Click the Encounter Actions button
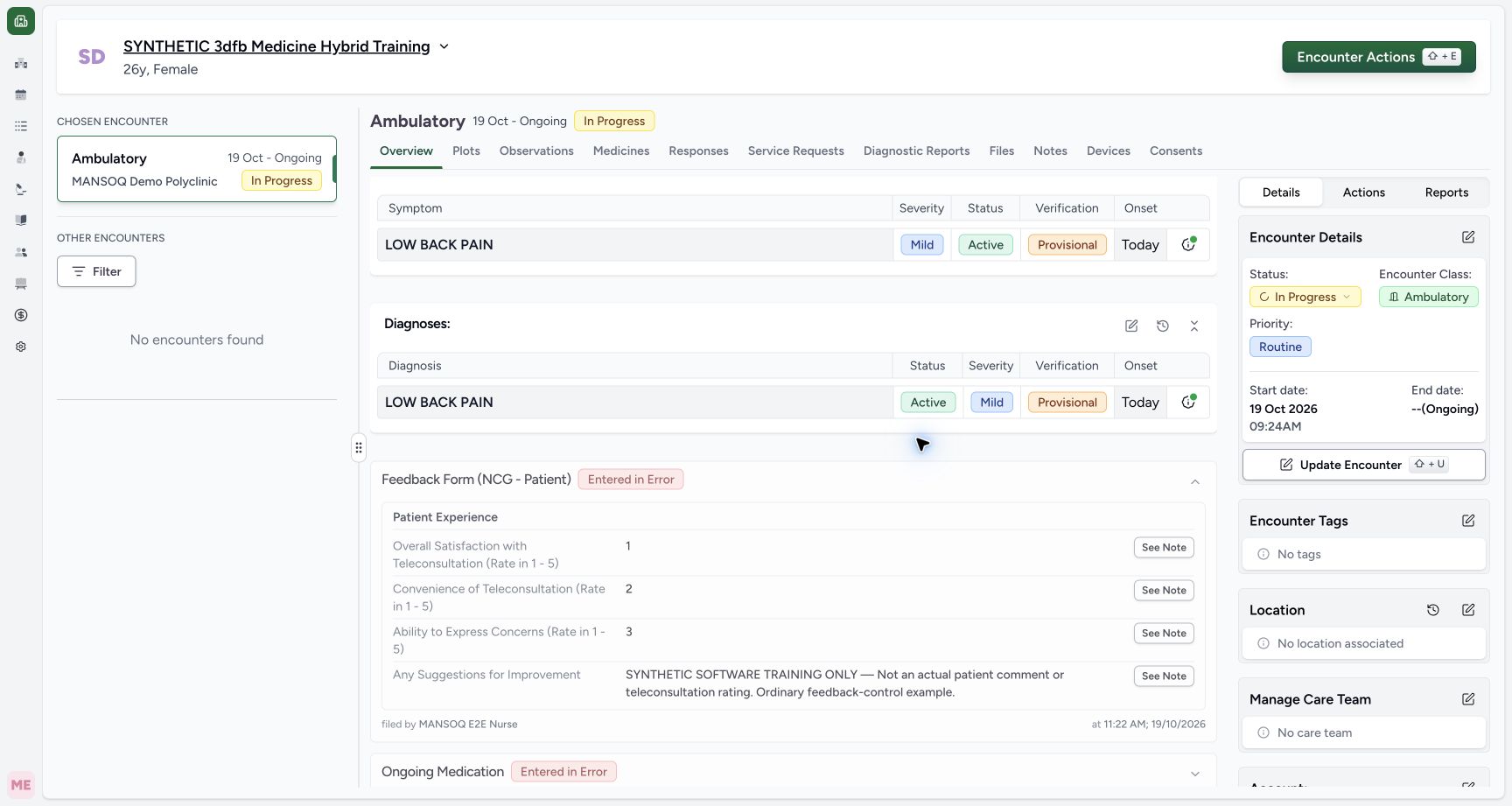This screenshot has width=1512, height=806. tap(1379, 57)
